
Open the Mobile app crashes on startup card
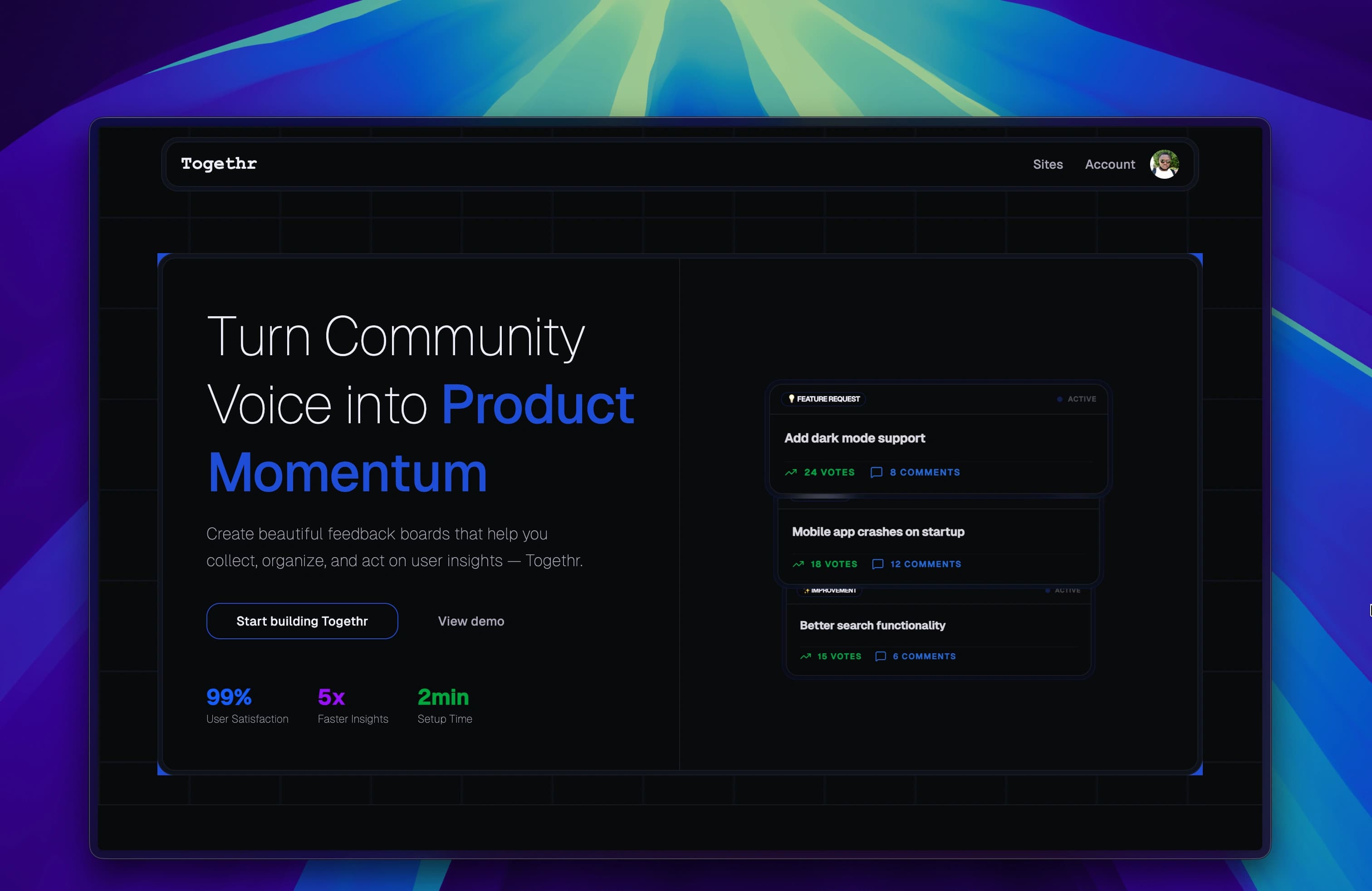[877, 531]
